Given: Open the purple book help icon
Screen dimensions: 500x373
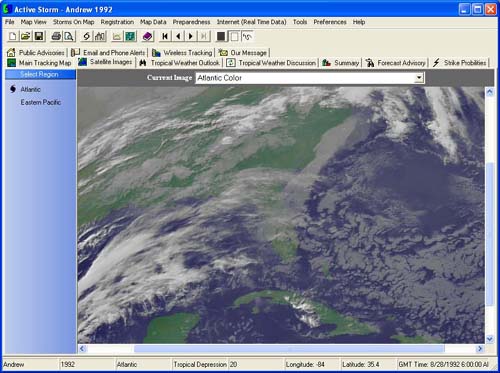Looking at the screenshot, I should pyautogui.click(x=147, y=36).
